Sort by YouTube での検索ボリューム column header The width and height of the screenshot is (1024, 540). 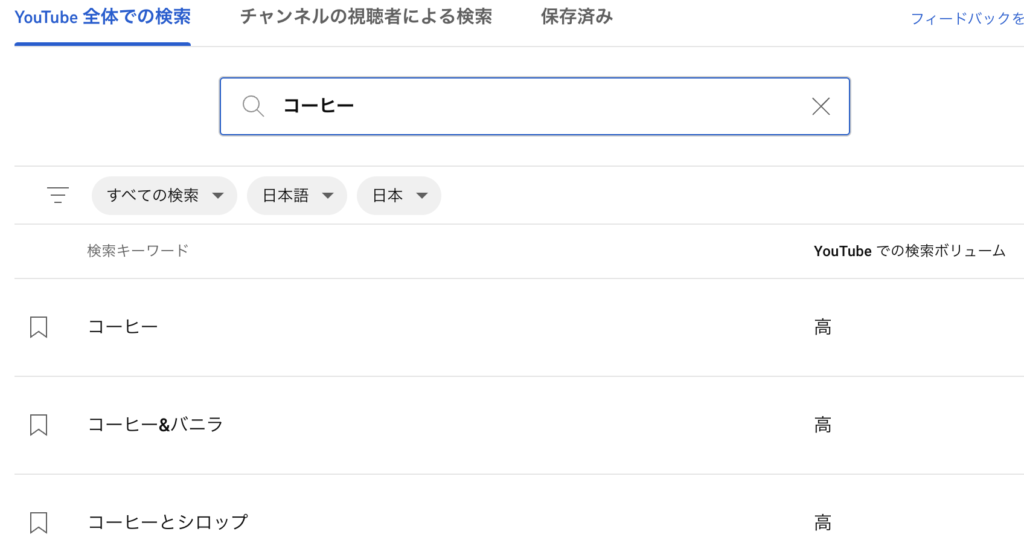(x=909, y=251)
